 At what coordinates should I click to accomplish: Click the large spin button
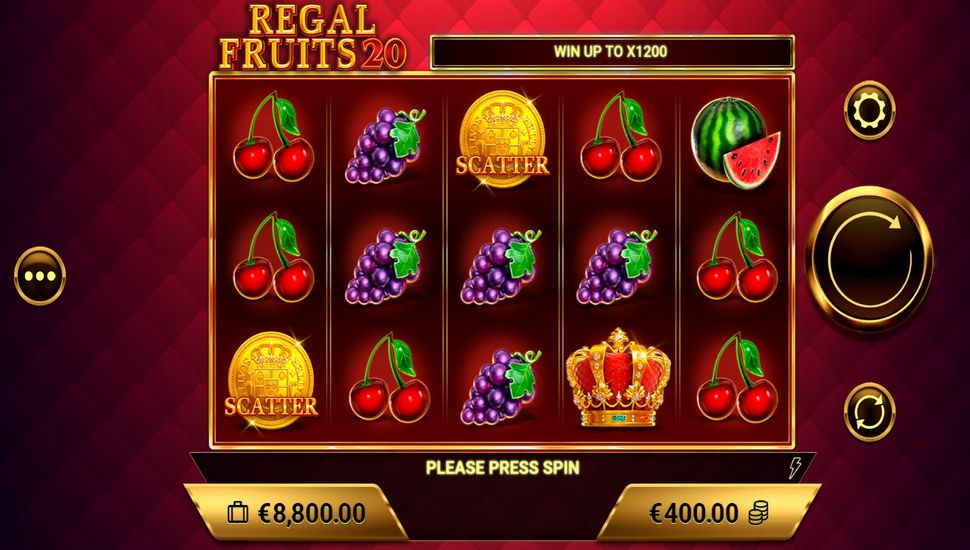point(869,258)
